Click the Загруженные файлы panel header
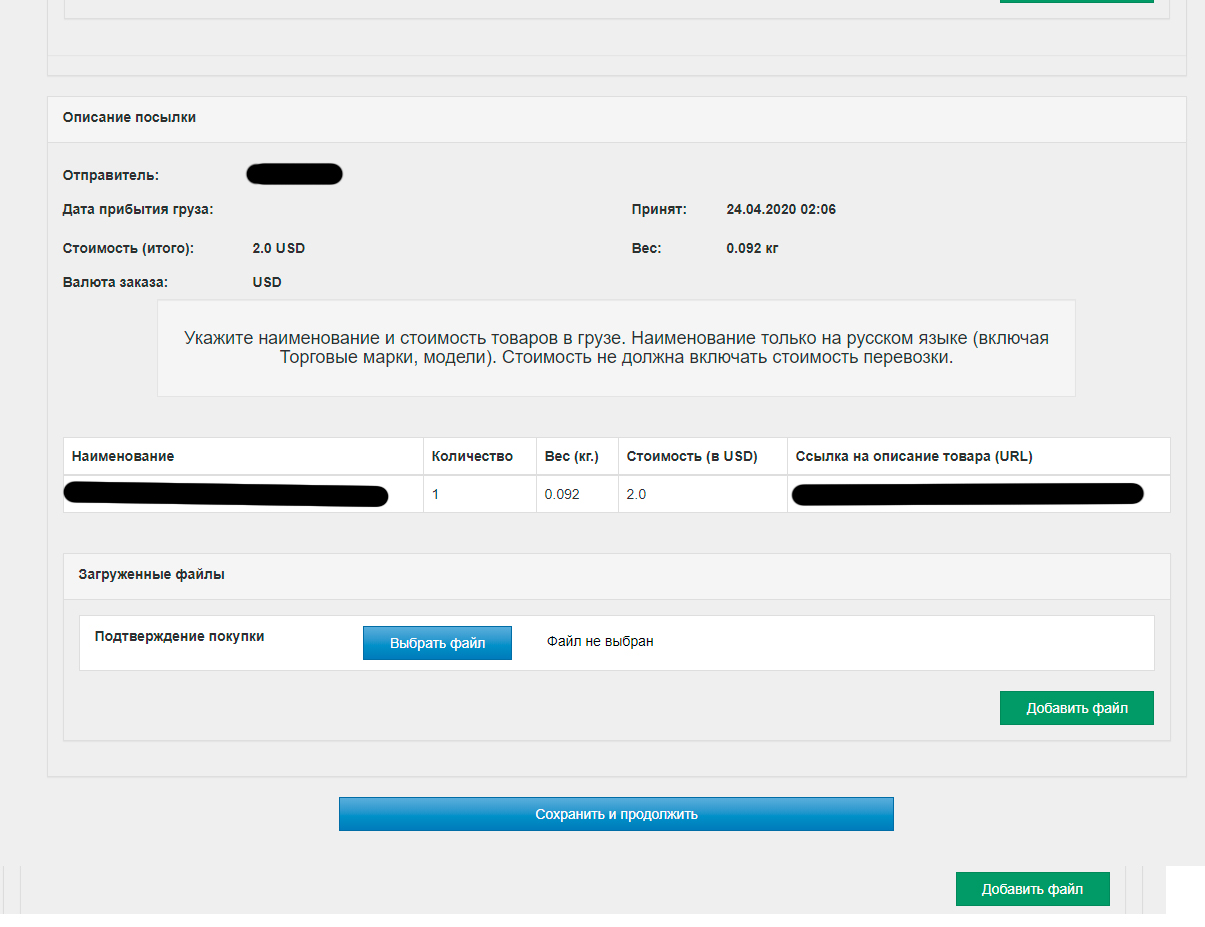 pyautogui.click(x=151, y=575)
